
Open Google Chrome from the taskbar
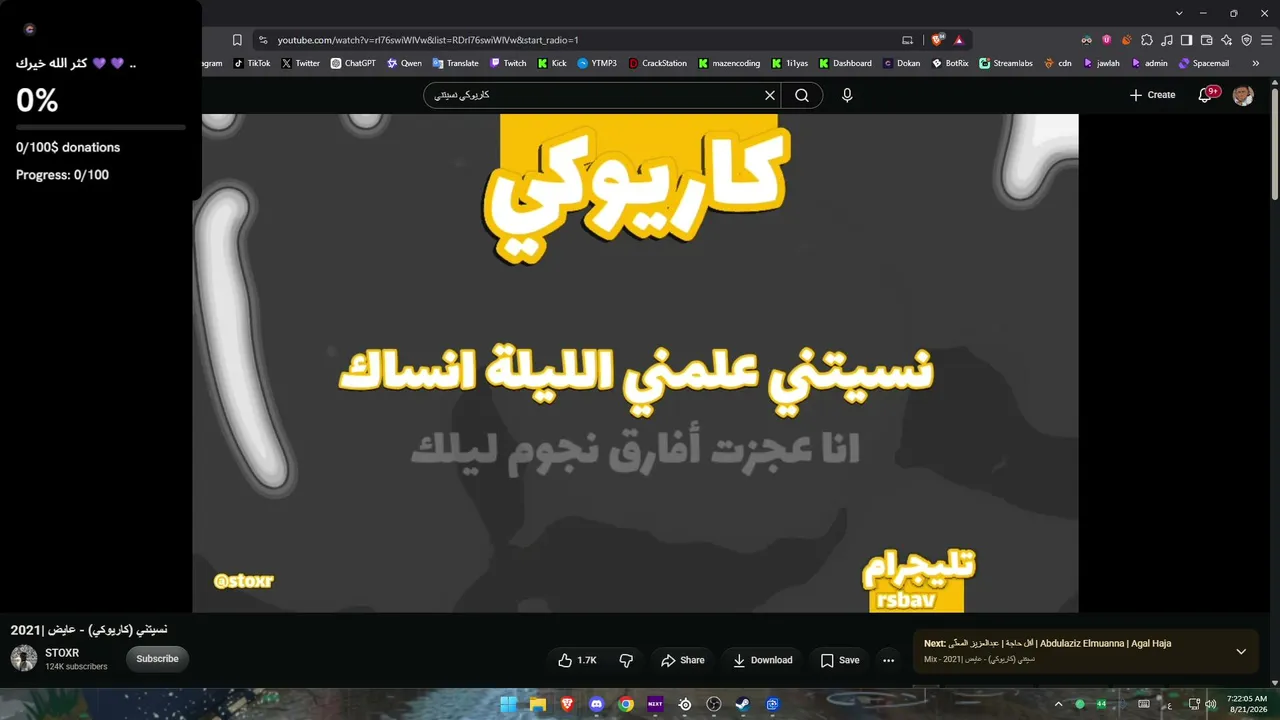(626, 704)
